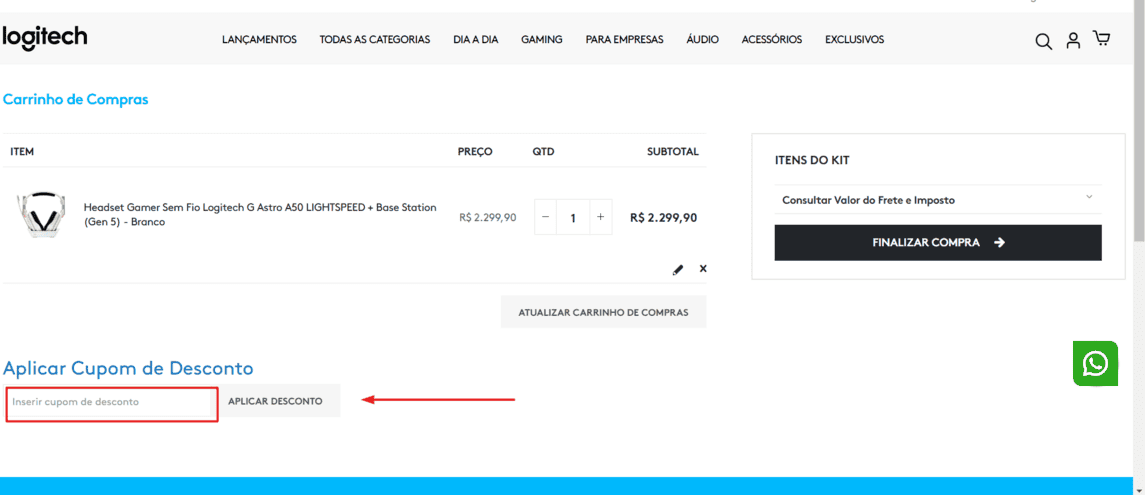Open the search magnifier icon
Screen dimensions: 1145x495
coord(1043,42)
